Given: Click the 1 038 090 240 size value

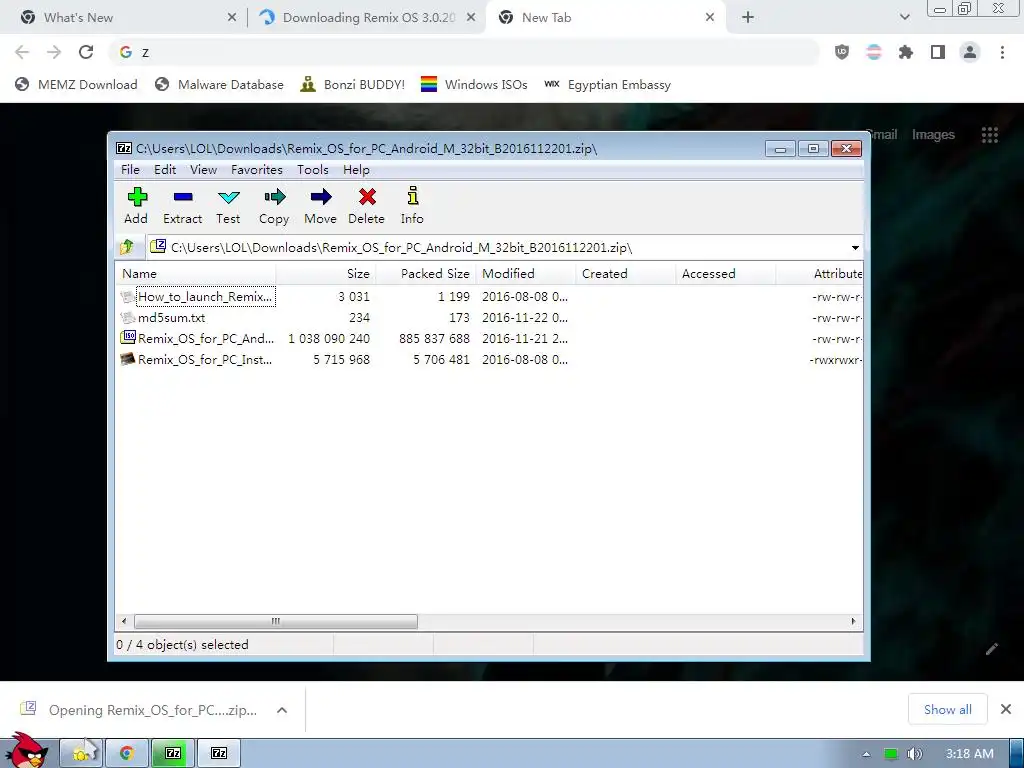Looking at the screenshot, I should (328, 339).
